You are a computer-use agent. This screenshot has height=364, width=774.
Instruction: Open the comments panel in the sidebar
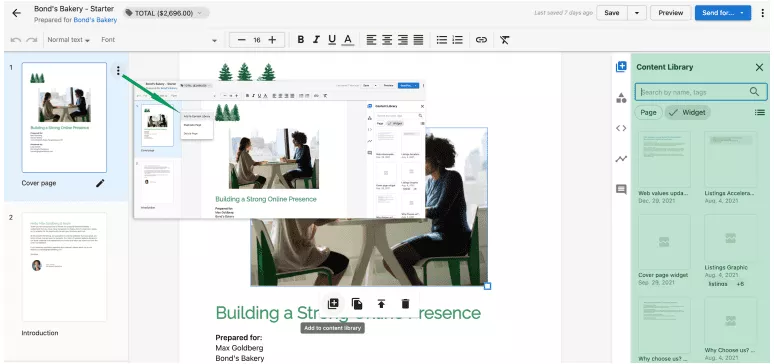[x=621, y=190]
